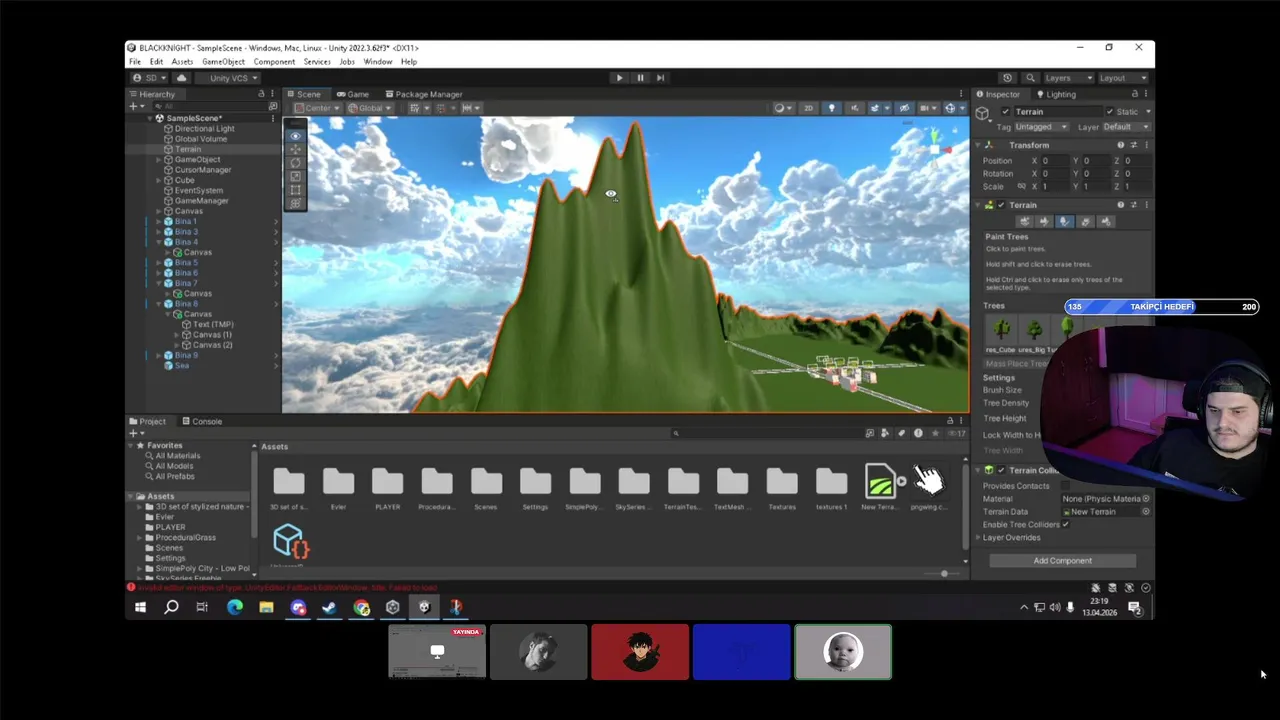
Task: Open Google Chrome from the Windows taskbar
Action: tap(361, 607)
